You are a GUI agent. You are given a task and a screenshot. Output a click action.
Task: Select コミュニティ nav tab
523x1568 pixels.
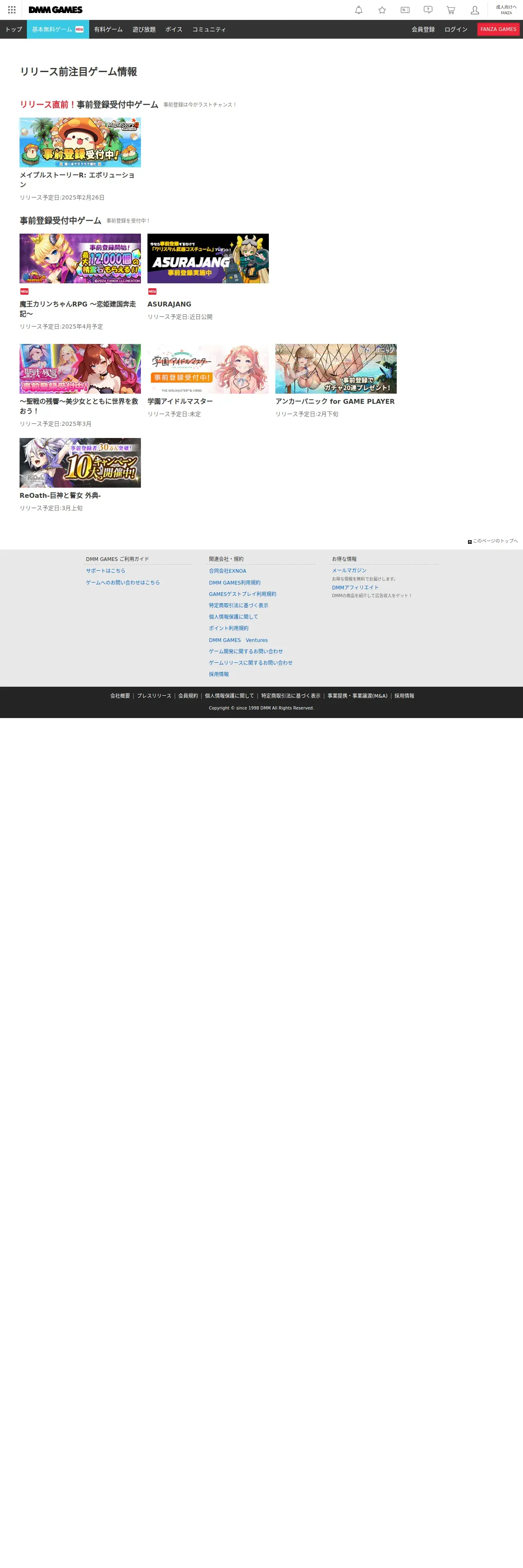pos(209,29)
